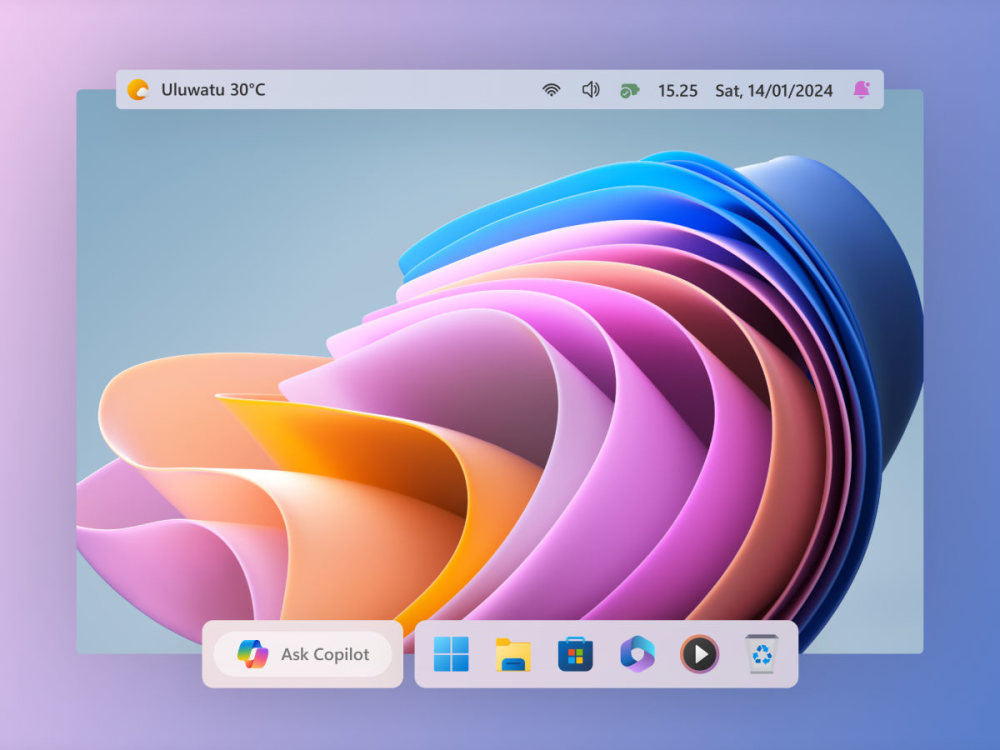Open the Microsoft 365 app icon
Image resolution: width=1000 pixels, height=750 pixels.
(637, 654)
